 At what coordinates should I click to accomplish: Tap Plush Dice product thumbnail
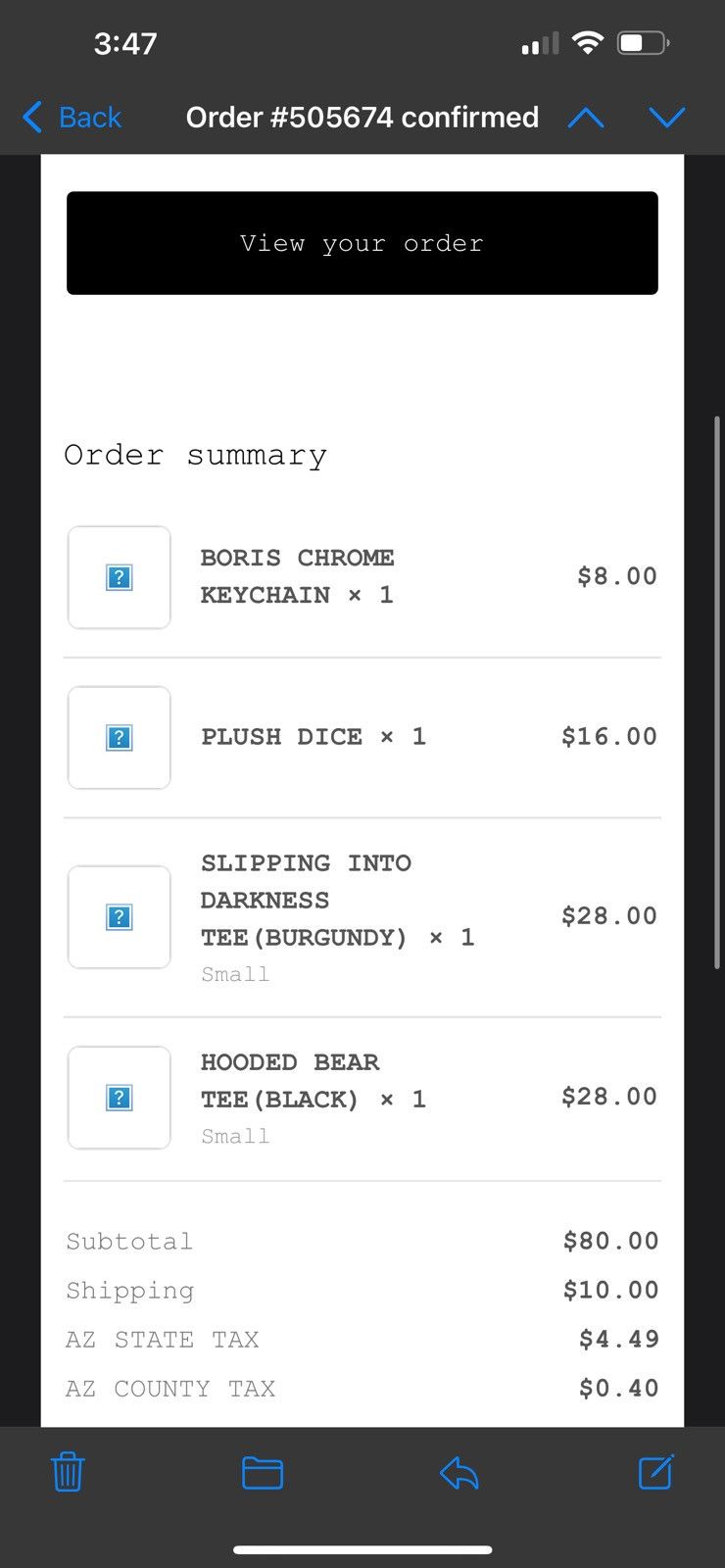click(120, 738)
